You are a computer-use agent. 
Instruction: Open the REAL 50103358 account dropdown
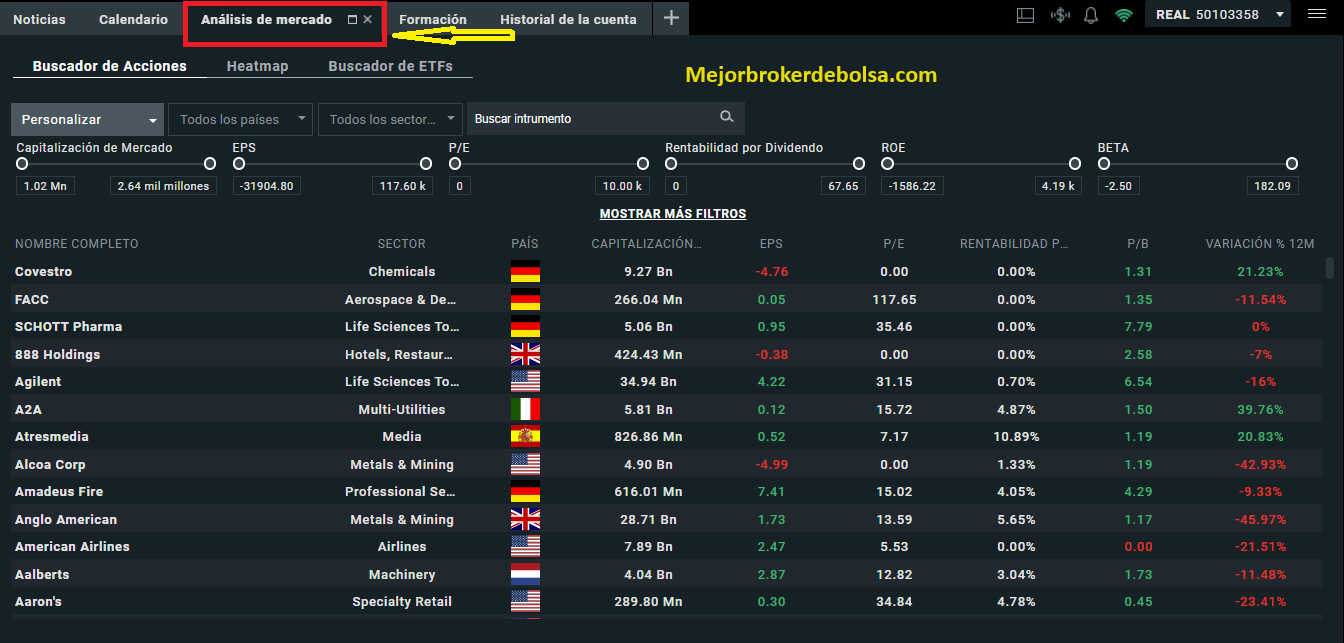coord(1220,15)
